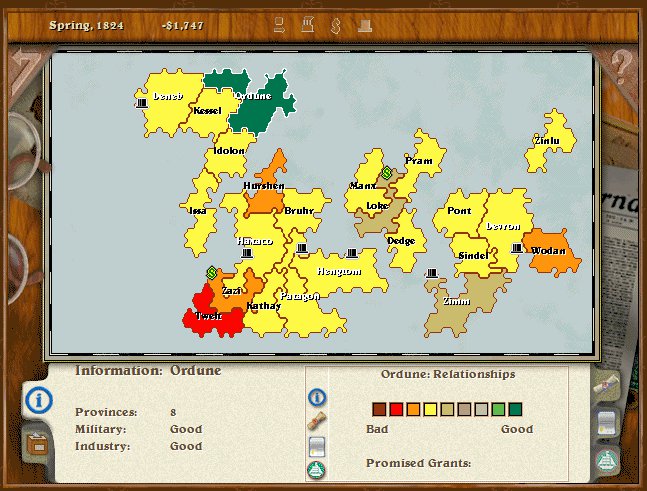Click the top hat embassy marker near Deneb
Image resolution: width=647 pixels, height=491 pixels.
[x=142, y=103]
